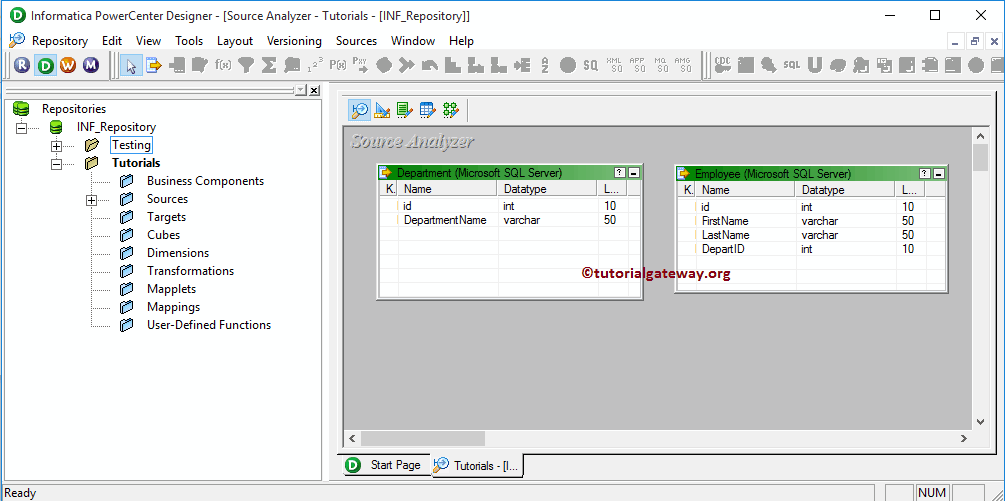Viewport: 1005px width, 501px height.
Task: Minimize the Department source table
Action: pos(633,172)
